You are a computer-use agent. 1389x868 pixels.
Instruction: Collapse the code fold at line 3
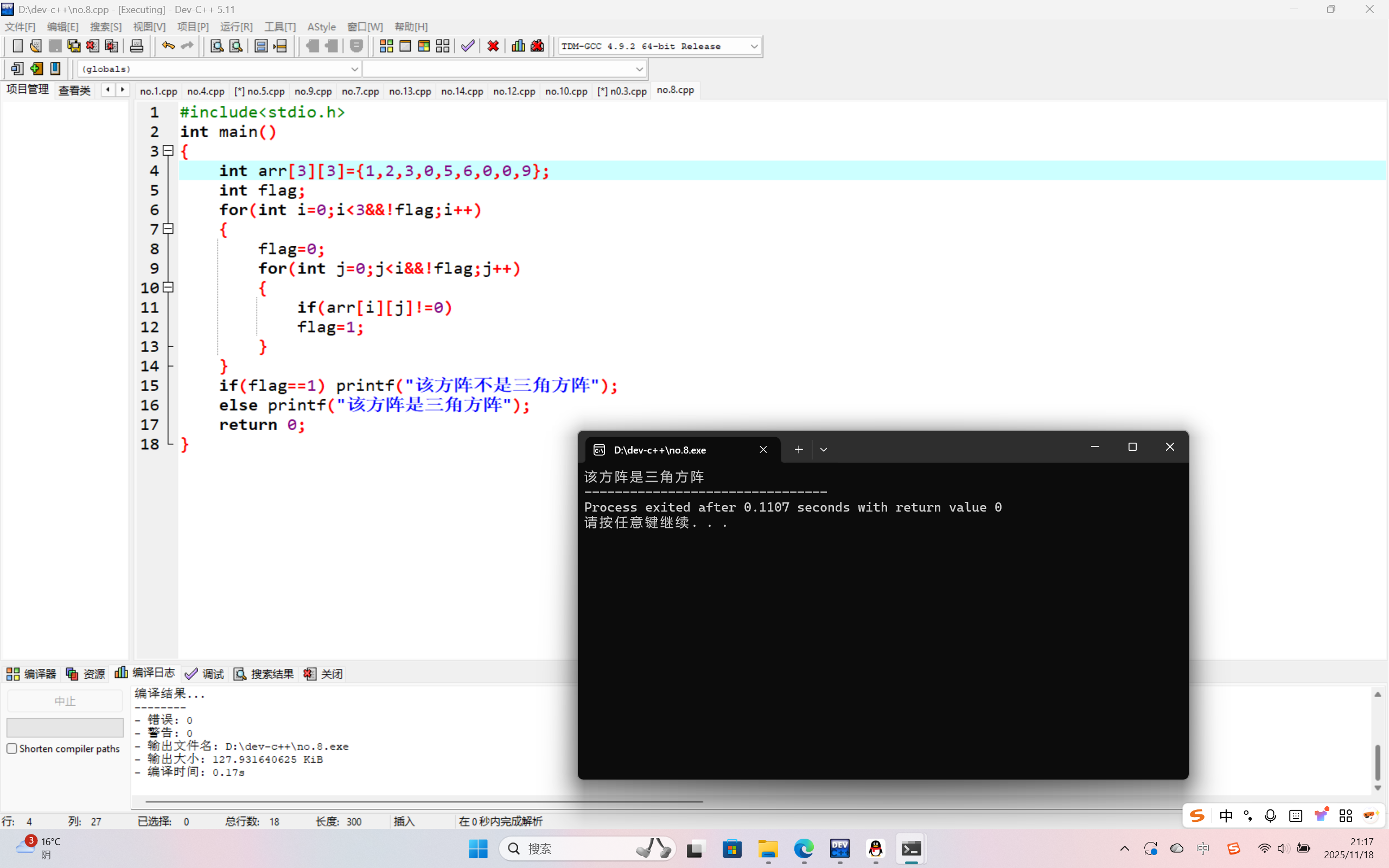168,151
